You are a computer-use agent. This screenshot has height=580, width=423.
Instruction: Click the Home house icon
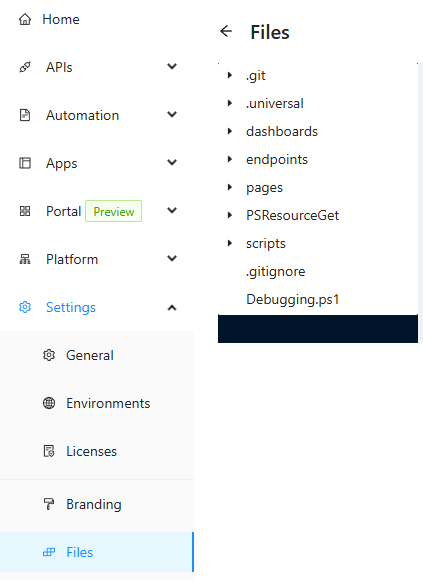(25, 19)
